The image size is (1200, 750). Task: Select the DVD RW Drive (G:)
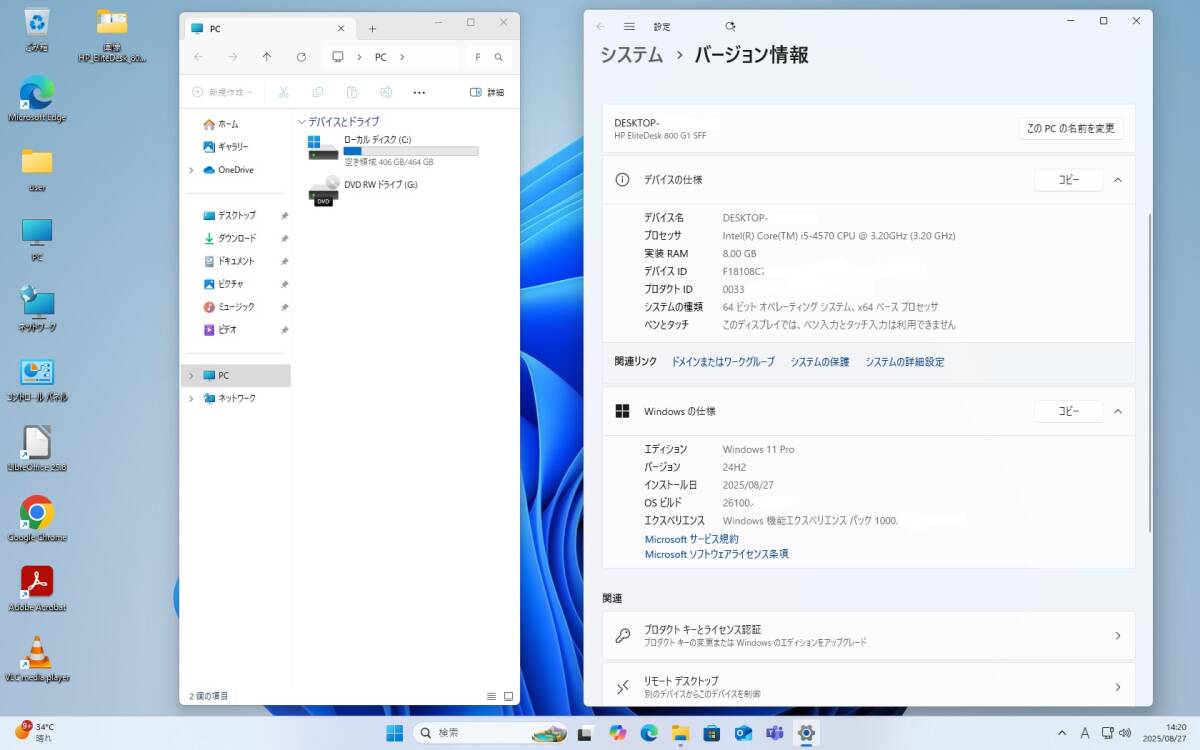(x=380, y=185)
